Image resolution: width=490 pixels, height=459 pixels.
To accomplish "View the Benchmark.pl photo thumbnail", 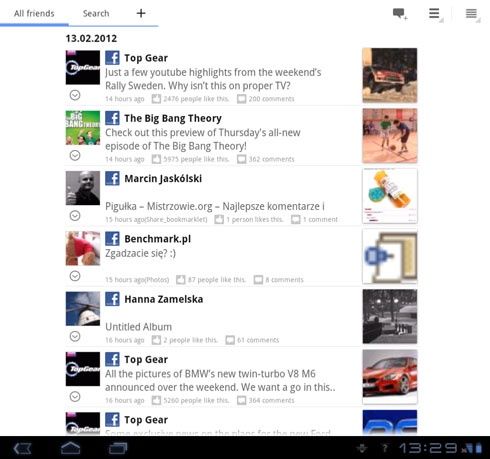I will (x=390, y=256).
